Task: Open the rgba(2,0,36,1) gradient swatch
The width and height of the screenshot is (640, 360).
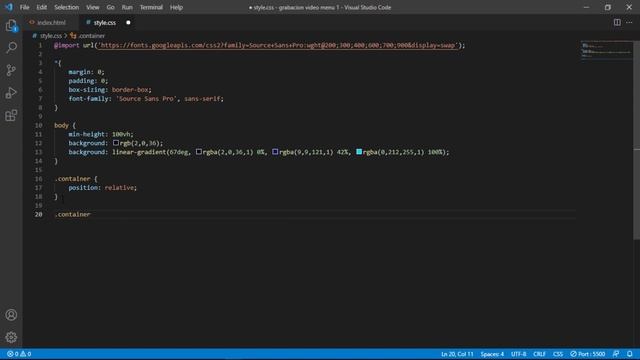Action: pos(199,152)
